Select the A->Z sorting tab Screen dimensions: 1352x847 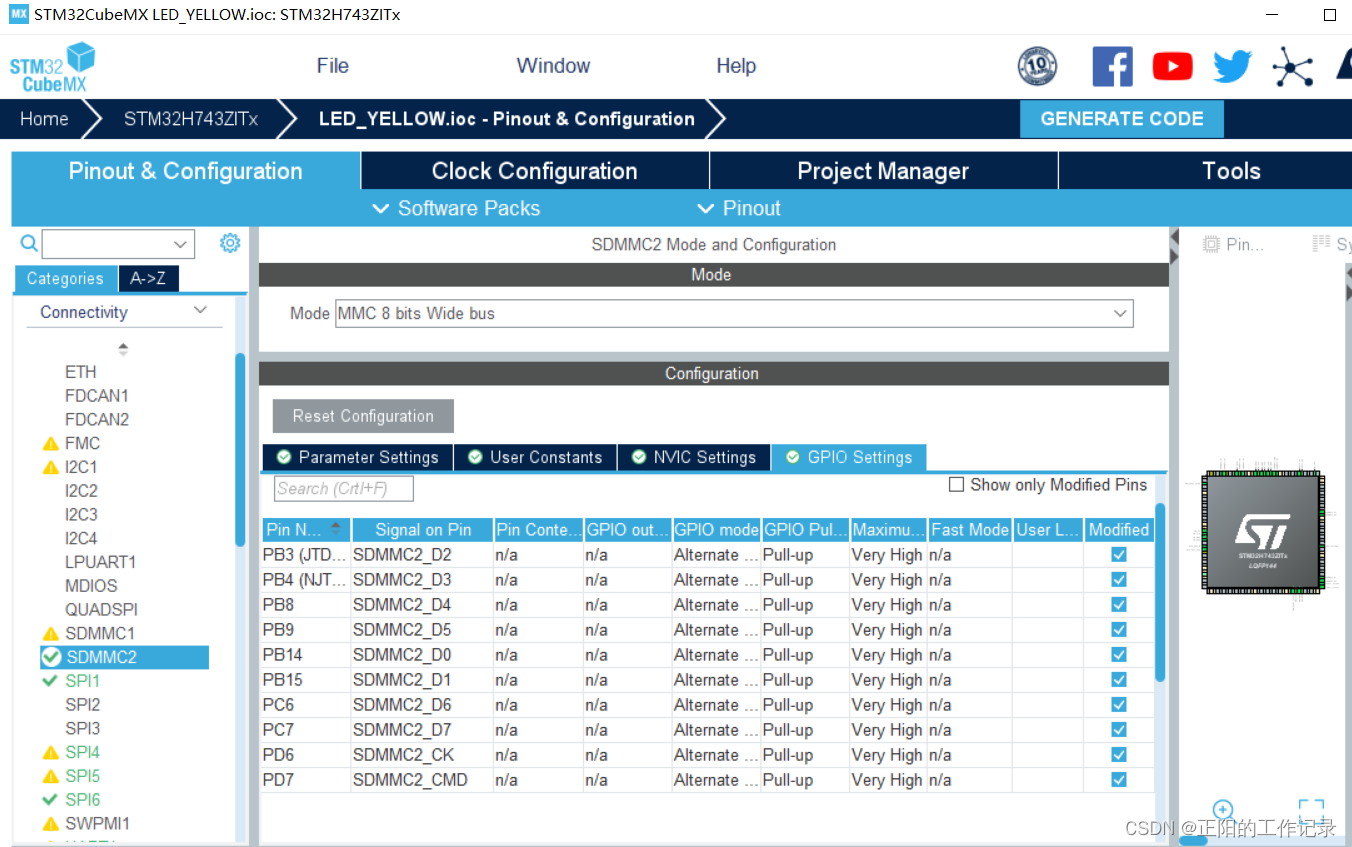pyautogui.click(x=148, y=278)
